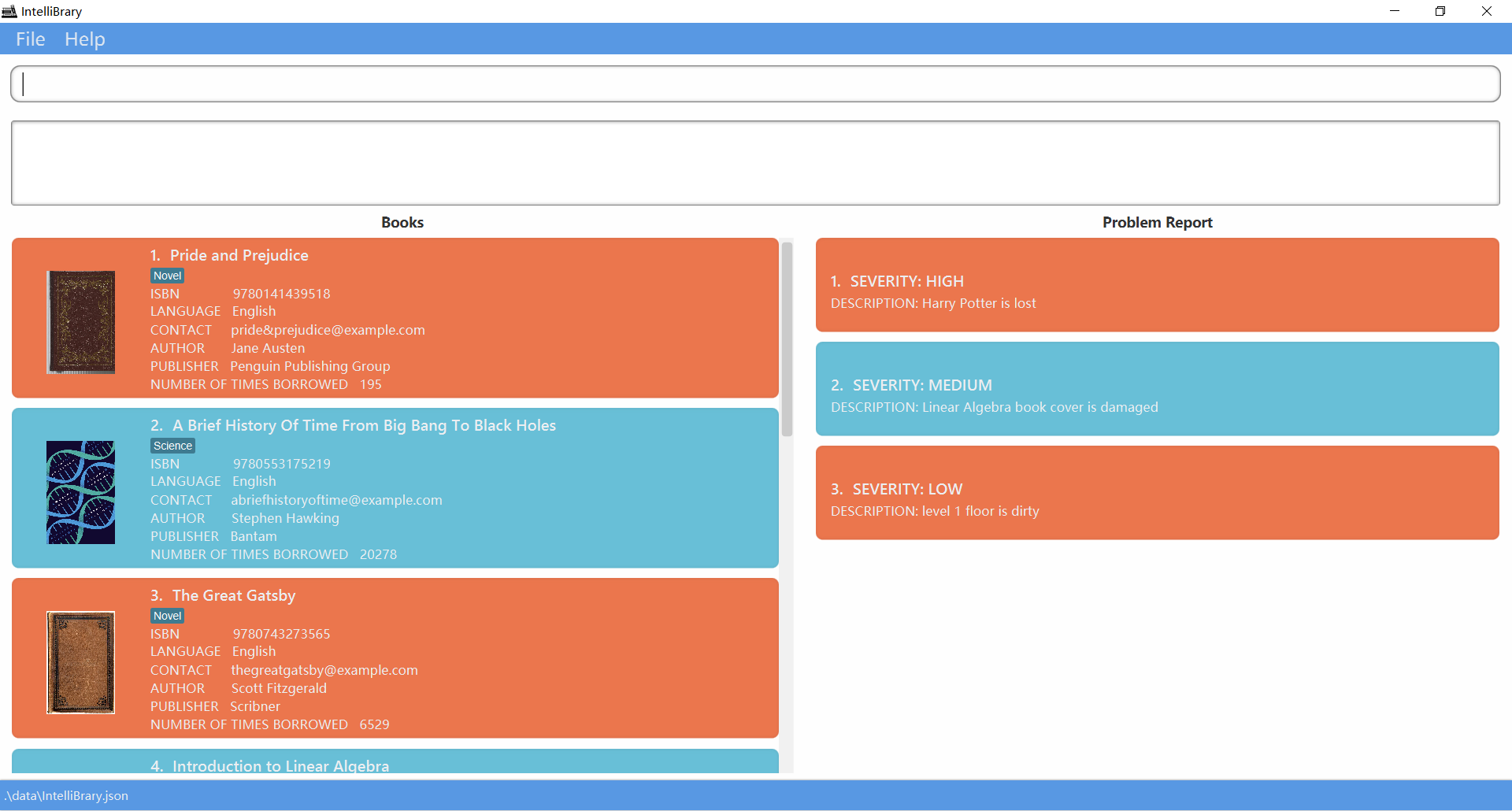The image size is (1512, 811).
Task: Select the Introduction to Linear Algebra card
Action: (x=395, y=761)
